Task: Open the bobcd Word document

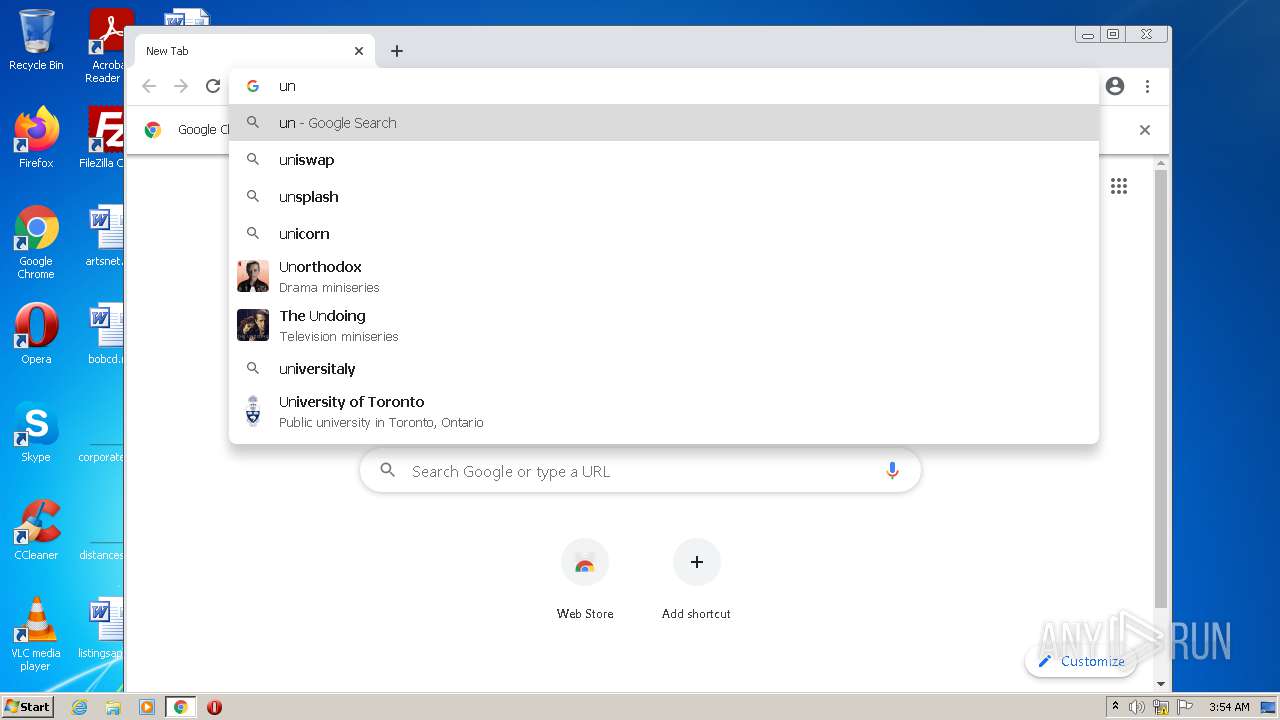Action: [104, 334]
